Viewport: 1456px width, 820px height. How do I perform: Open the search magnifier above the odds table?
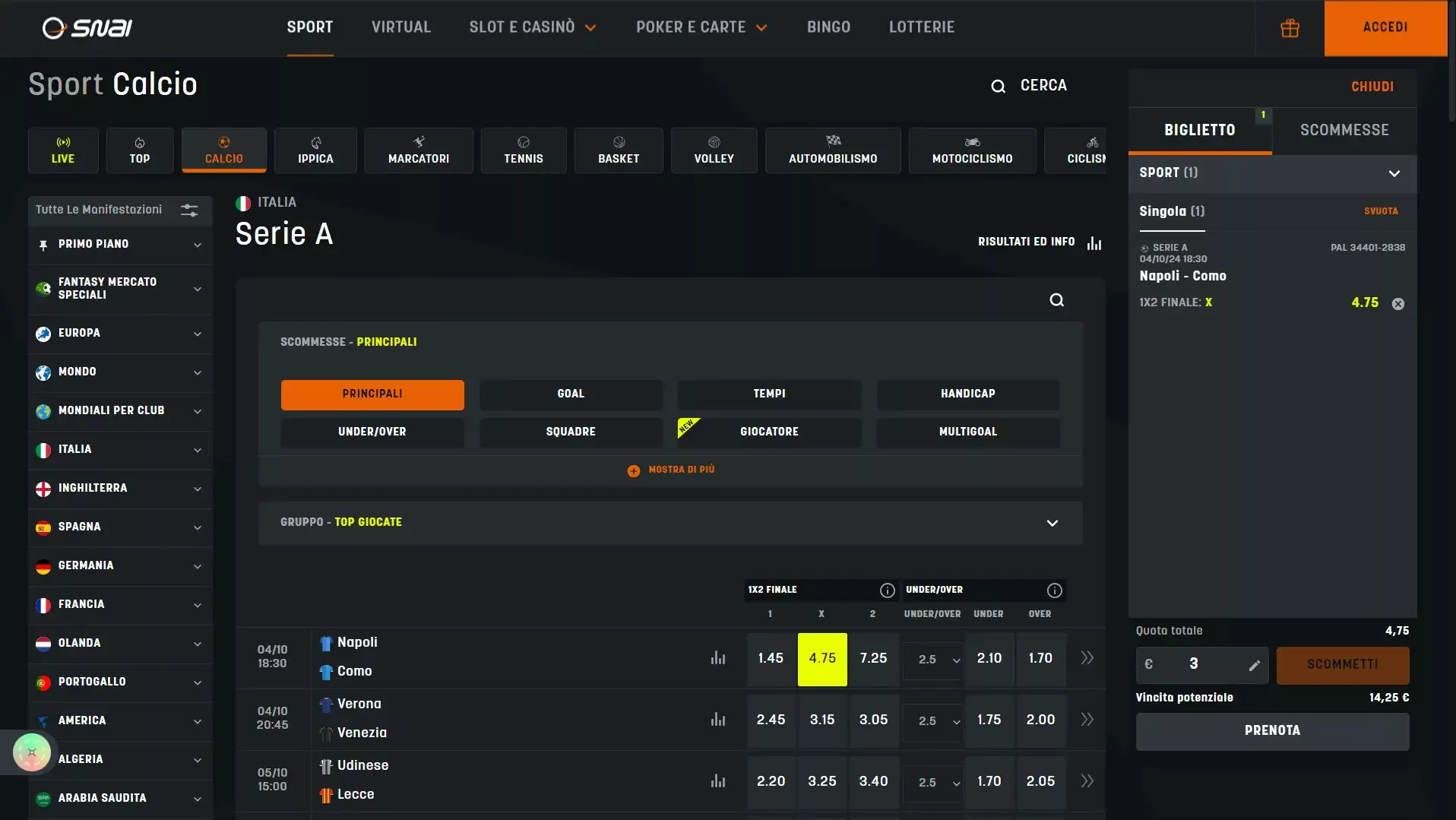1056,300
